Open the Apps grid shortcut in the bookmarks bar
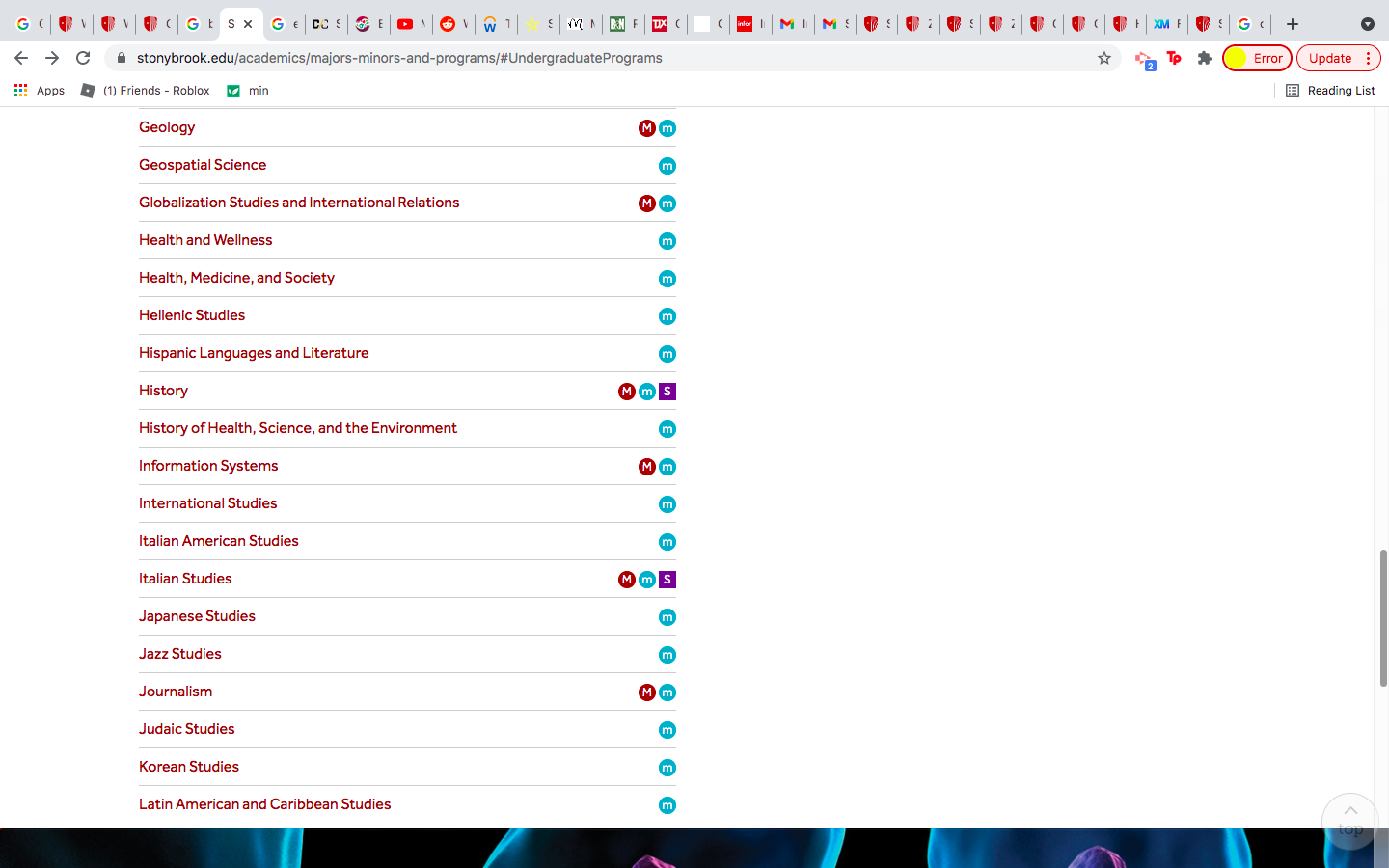Screen dimensions: 1389x868 coord(39,91)
